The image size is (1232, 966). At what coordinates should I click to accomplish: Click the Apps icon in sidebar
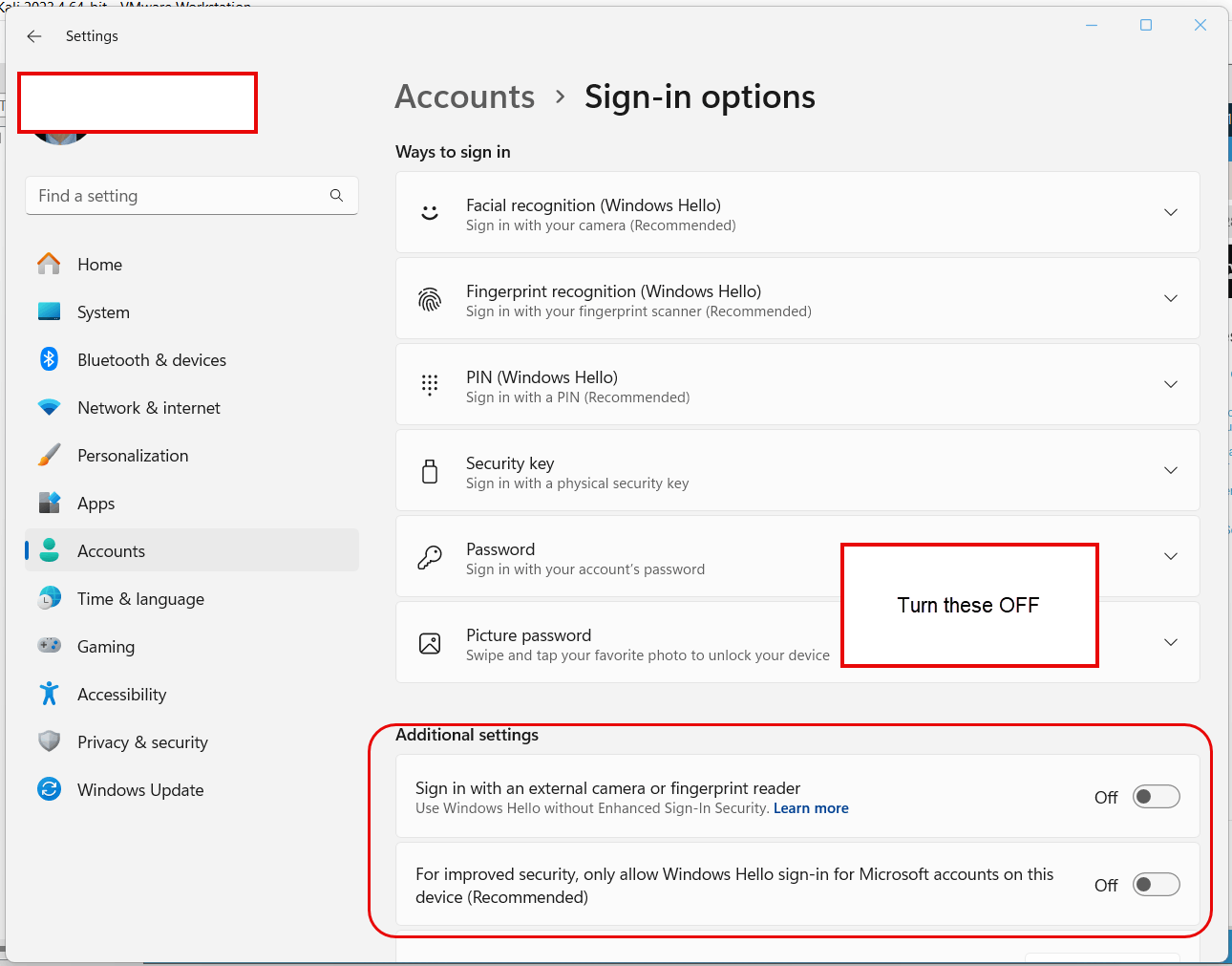pos(49,503)
